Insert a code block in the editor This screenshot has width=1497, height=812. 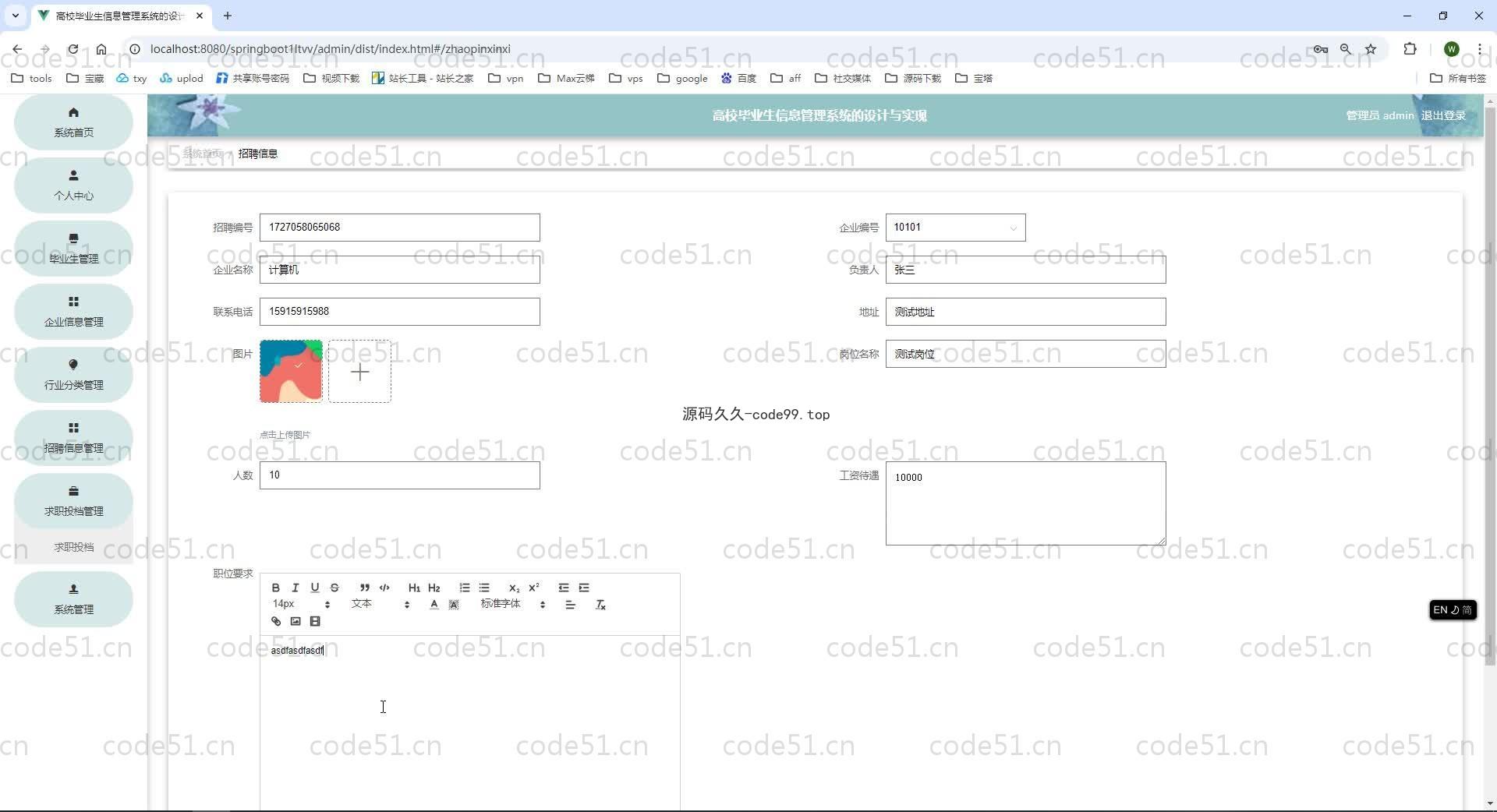(384, 588)
